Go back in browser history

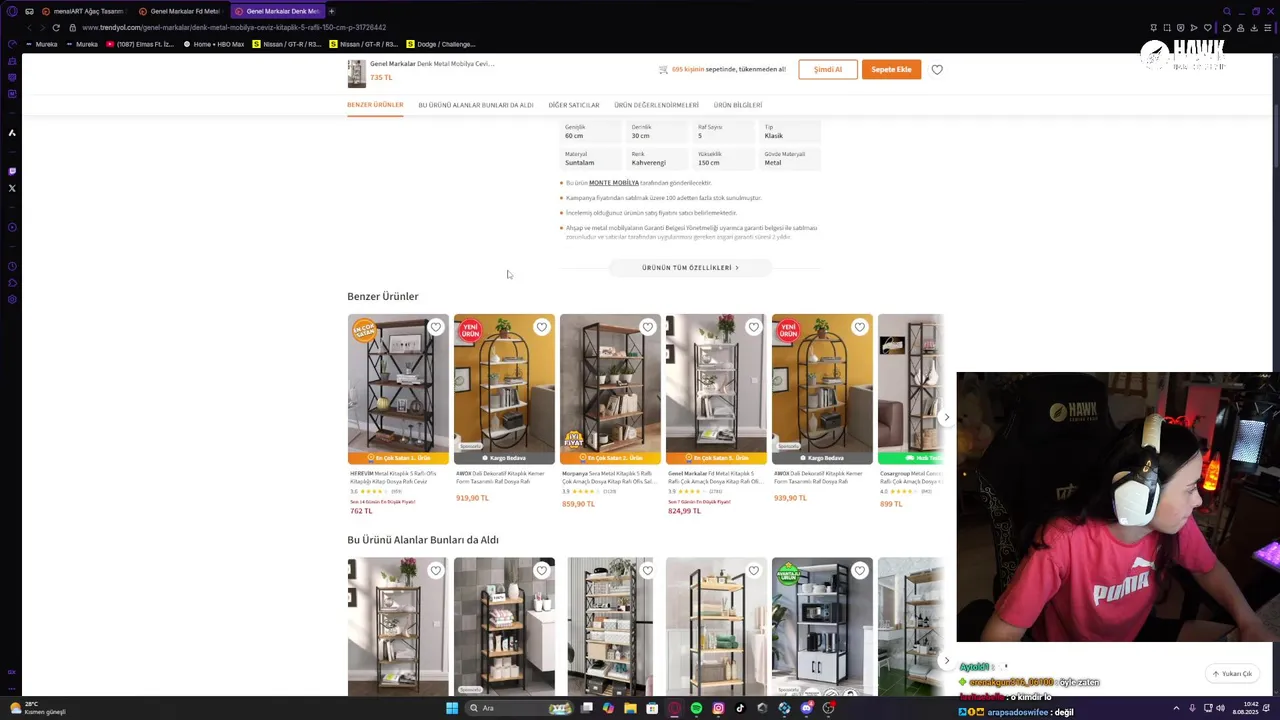tap(30, 27)
